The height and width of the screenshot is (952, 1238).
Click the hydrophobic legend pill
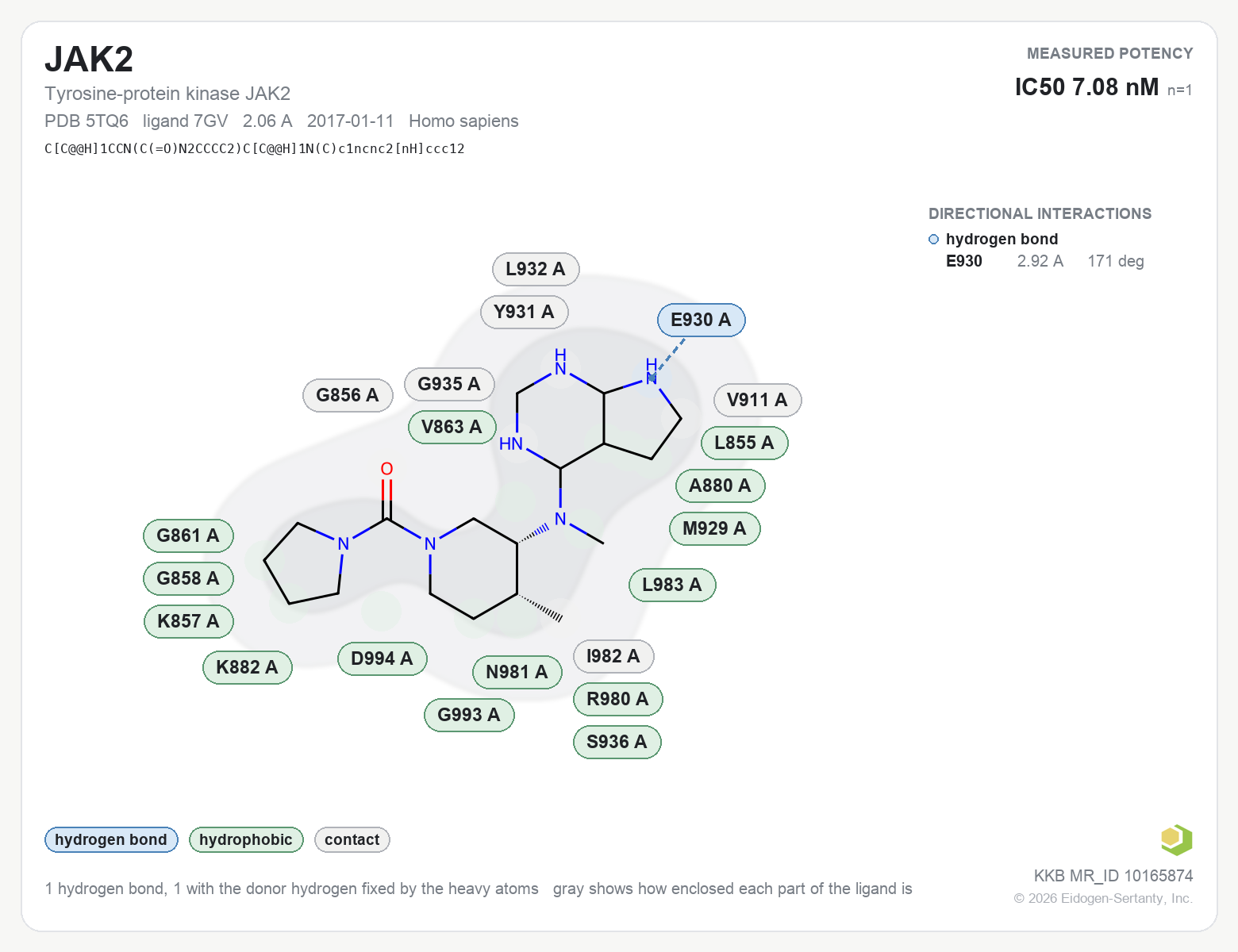coord(246,839)
